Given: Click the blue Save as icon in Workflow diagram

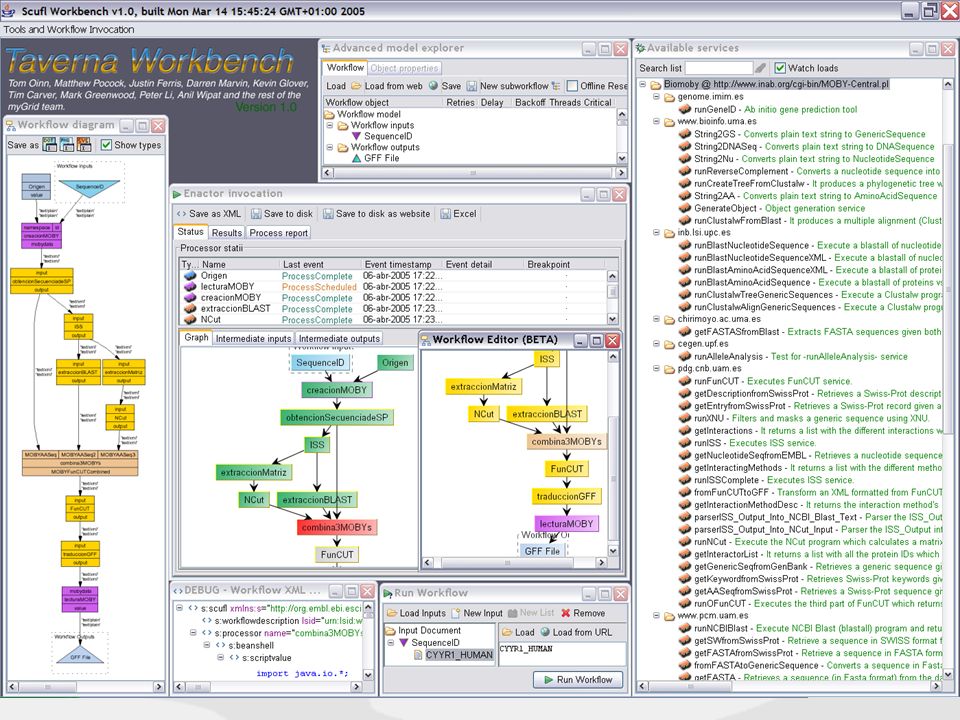Looking at the screenshot, I should click(67, 144).
